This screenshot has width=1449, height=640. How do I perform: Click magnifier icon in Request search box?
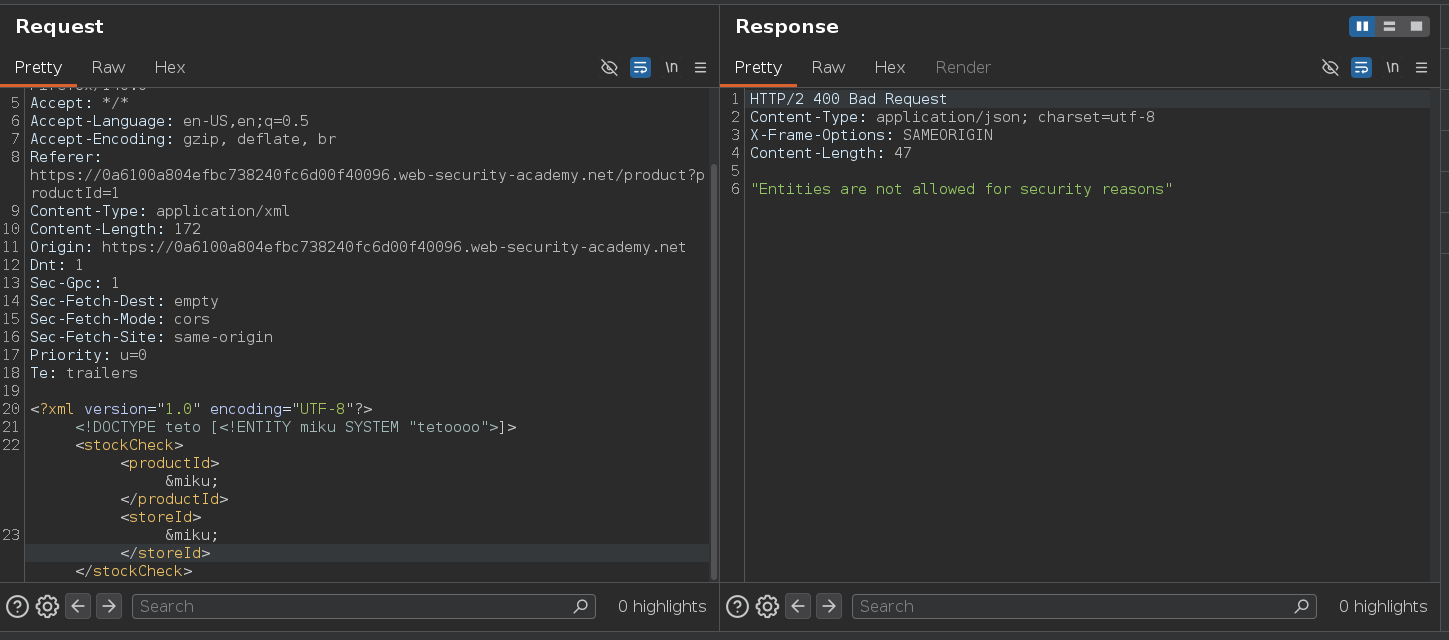(580, 606)
